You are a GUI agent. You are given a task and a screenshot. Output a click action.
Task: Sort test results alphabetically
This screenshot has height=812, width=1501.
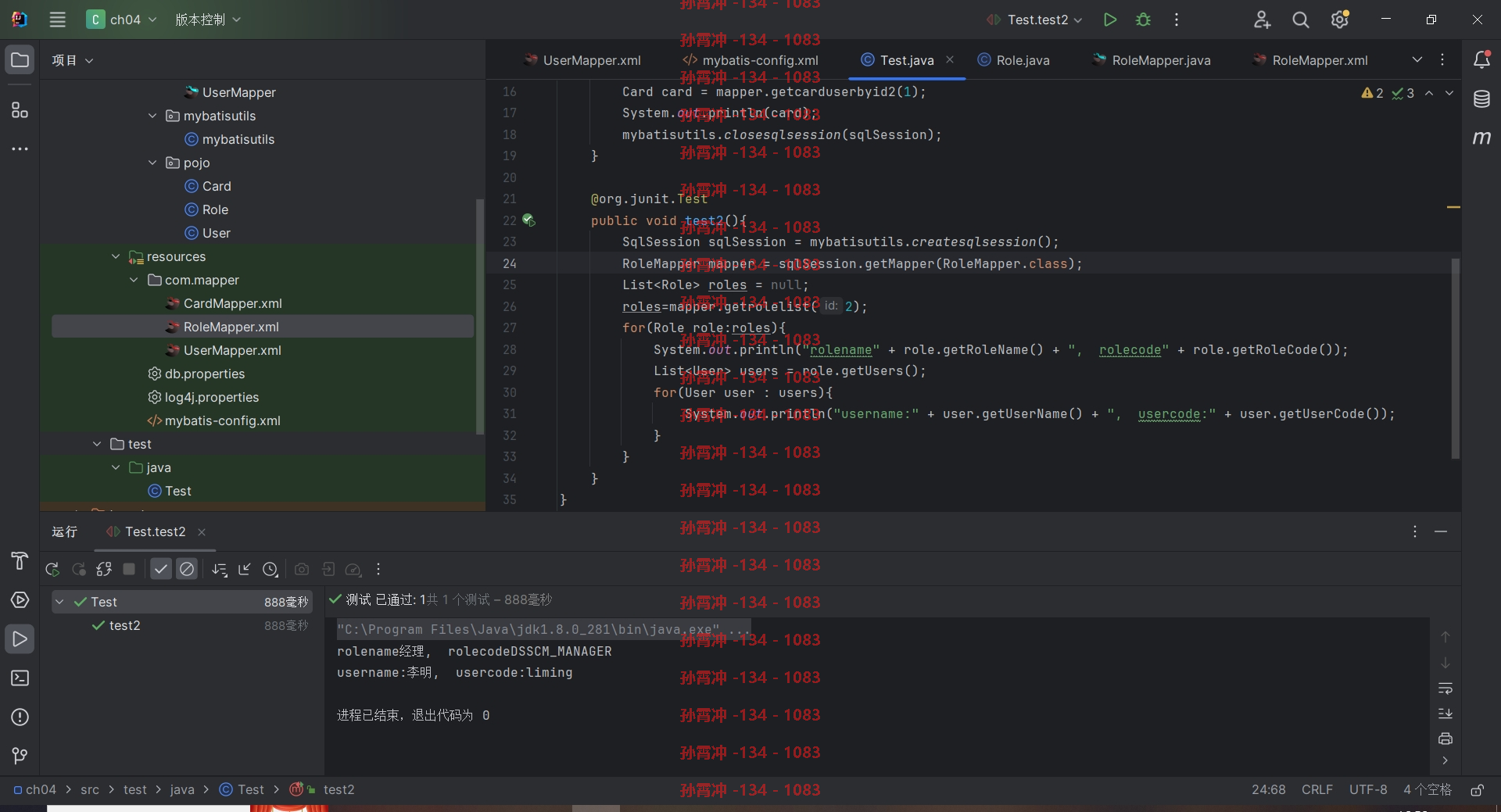click(220, 570)
